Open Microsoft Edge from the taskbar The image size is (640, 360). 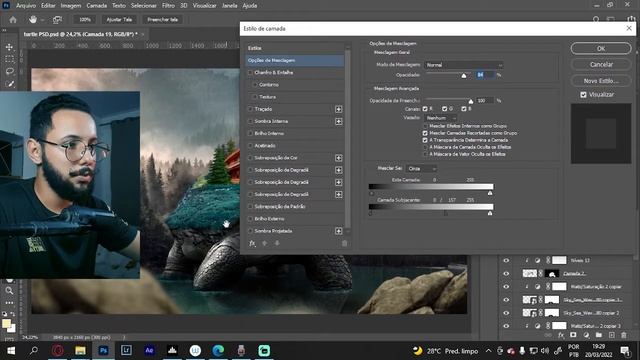pos(218,351)
